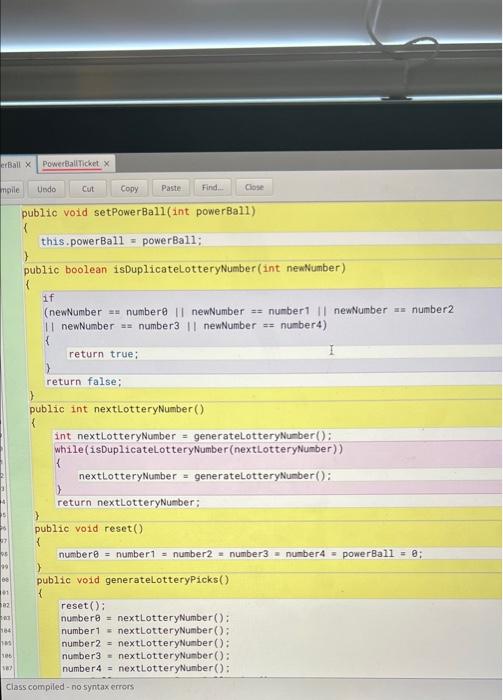Click the public void reset() signature
The width and height of the screenshot is (503, 700).
(89, 529)
